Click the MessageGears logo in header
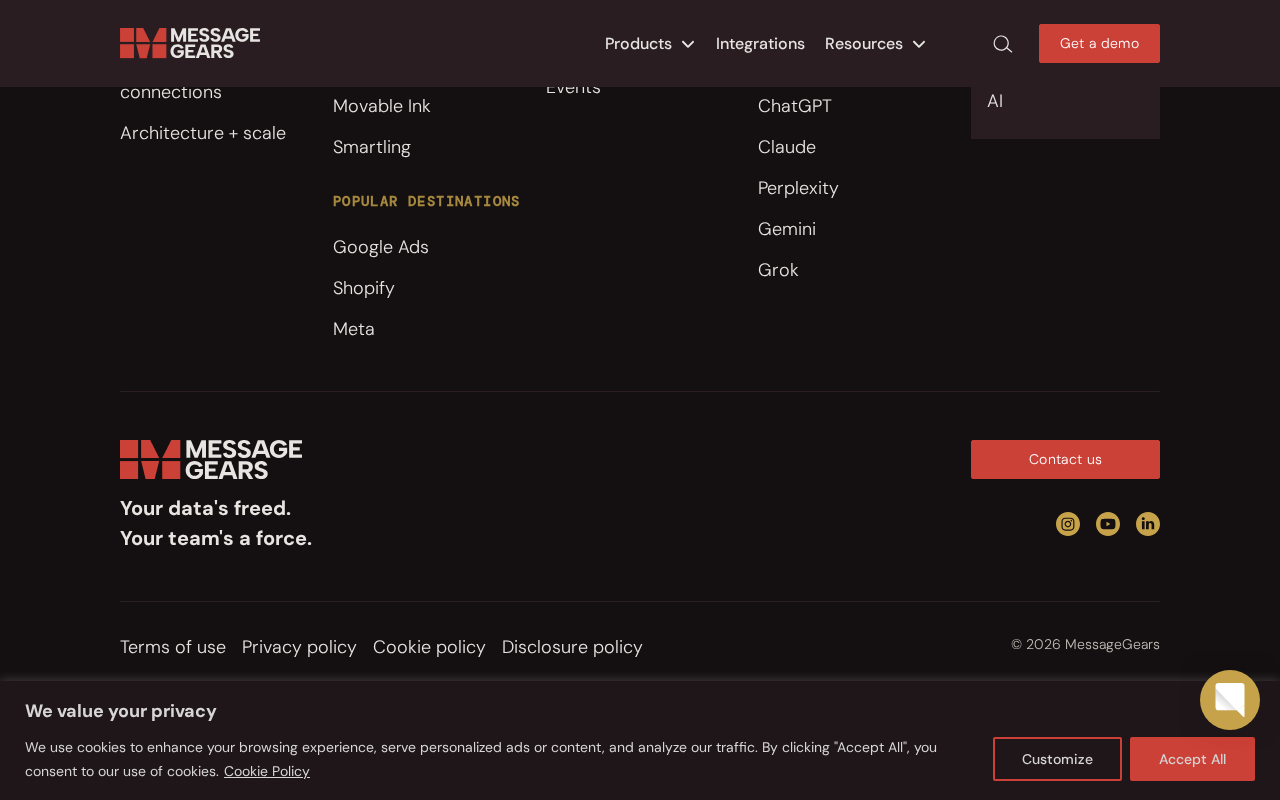This screenshot has height=800, width=1280. tap(190, 43)
